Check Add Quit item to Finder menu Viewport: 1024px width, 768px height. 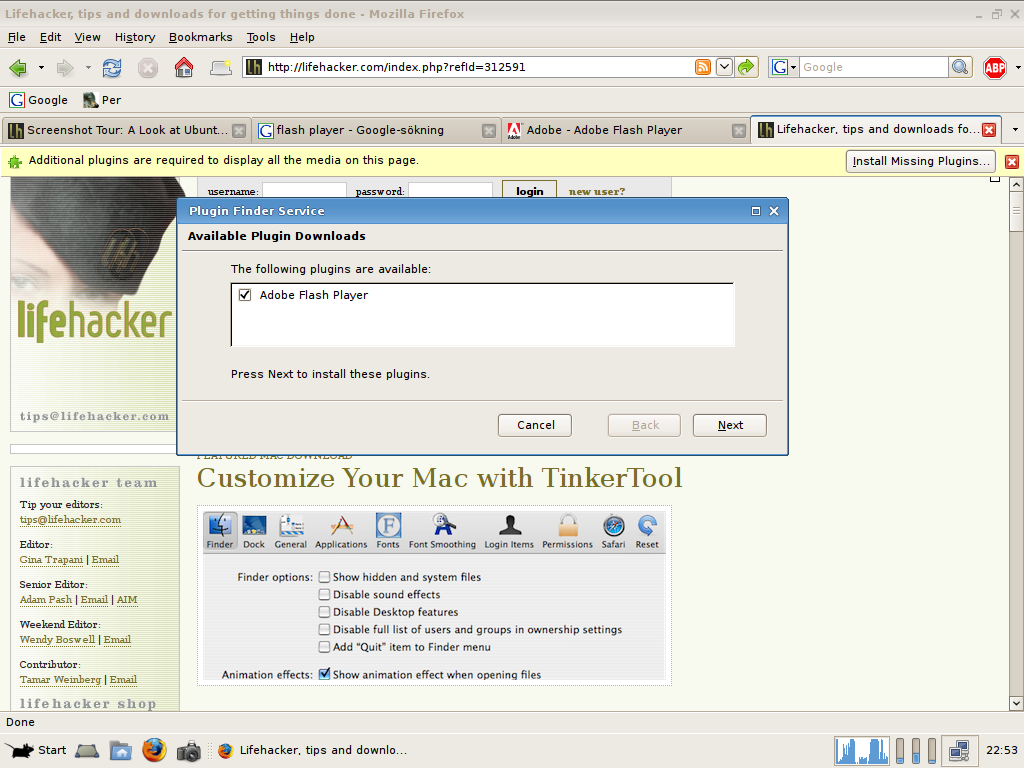pyautogui.click(x=324, y=647)
